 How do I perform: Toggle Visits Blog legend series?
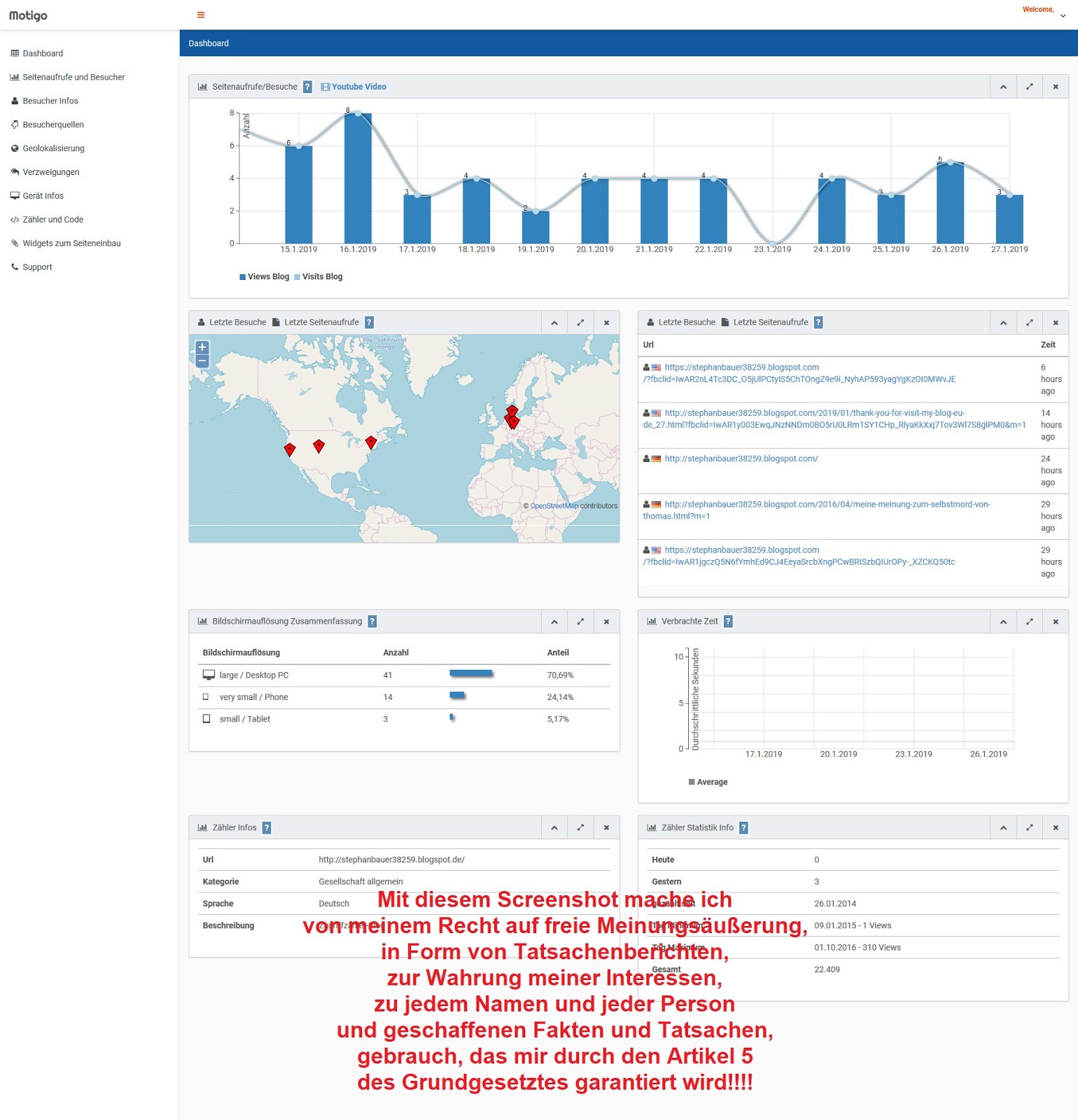coord(318,276)
